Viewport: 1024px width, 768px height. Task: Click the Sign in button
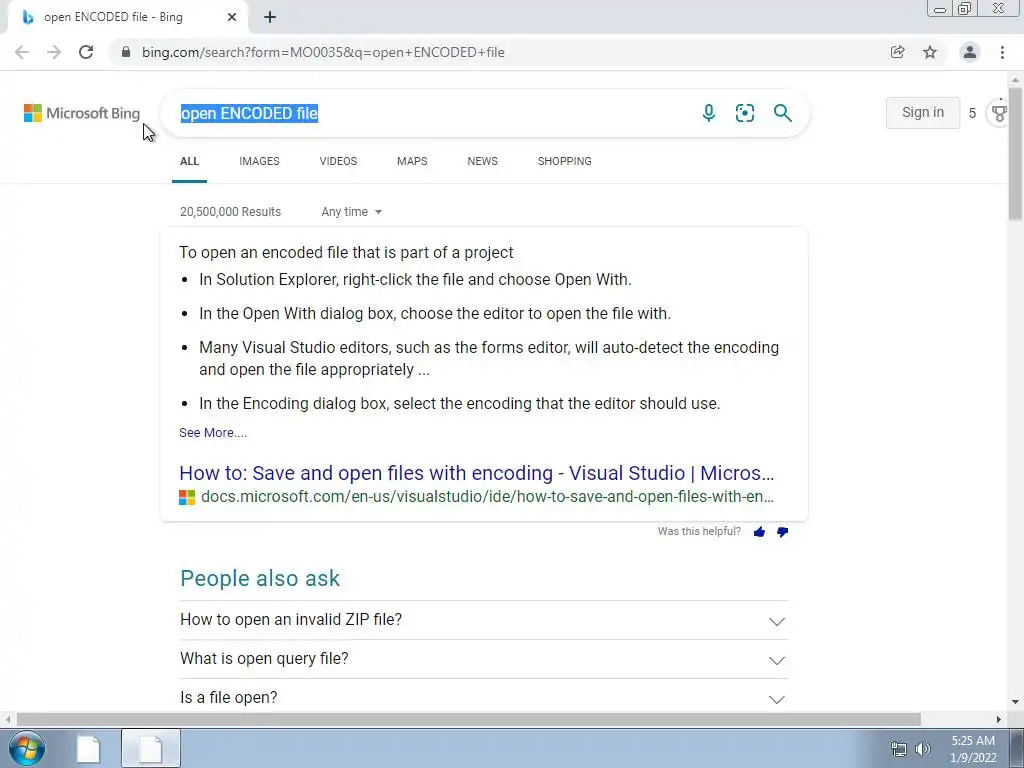point(923,113)
